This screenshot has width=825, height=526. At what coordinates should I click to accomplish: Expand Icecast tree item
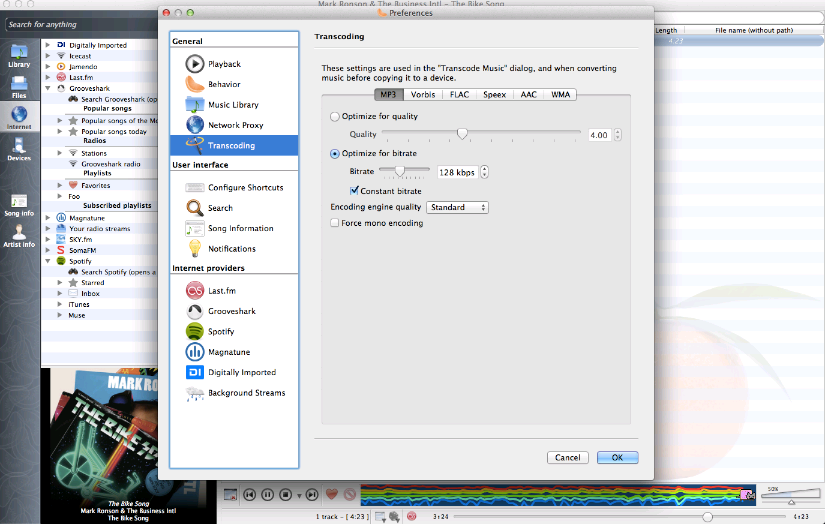[48, 56]
